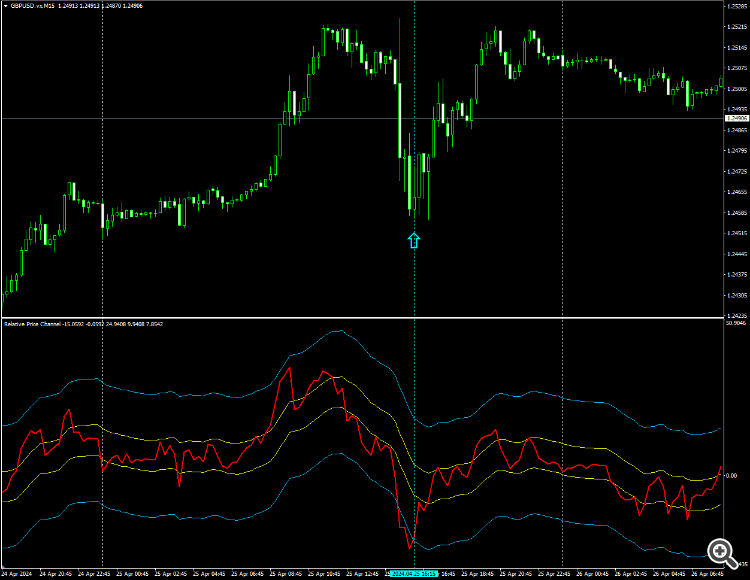Click the 1.25145 price scale label
The height and width of the screenshot is (580, 750).
click(x=737, y=48)
